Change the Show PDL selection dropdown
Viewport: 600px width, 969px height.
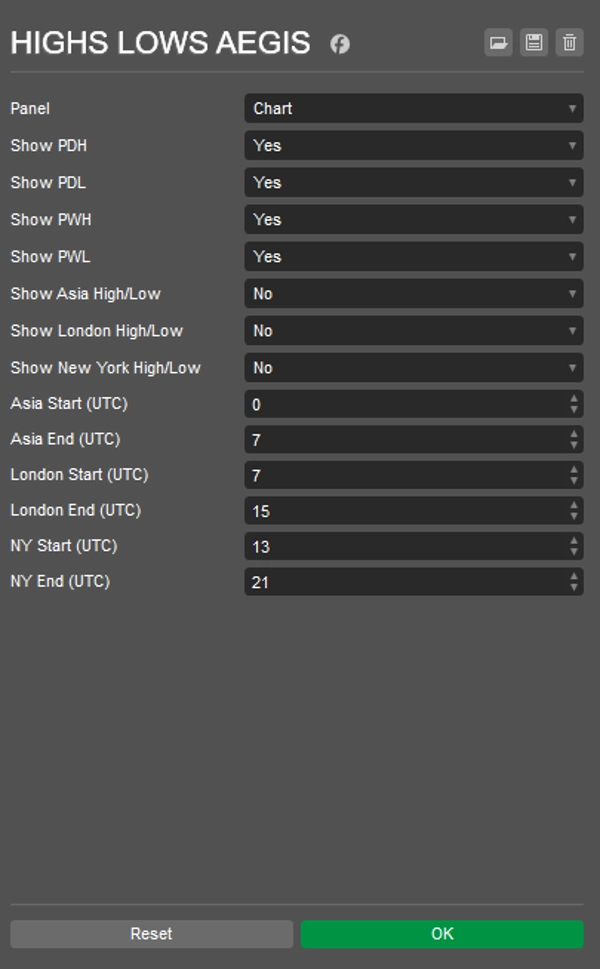(x=413, y=182)
